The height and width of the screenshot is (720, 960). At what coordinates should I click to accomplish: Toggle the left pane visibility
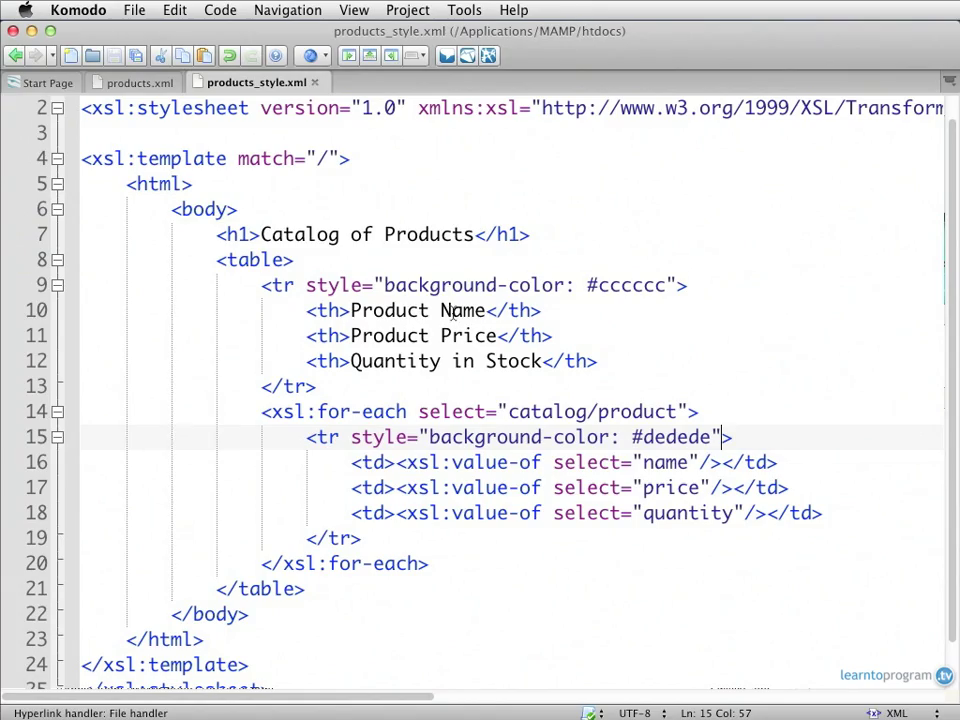tap(349, 56)
